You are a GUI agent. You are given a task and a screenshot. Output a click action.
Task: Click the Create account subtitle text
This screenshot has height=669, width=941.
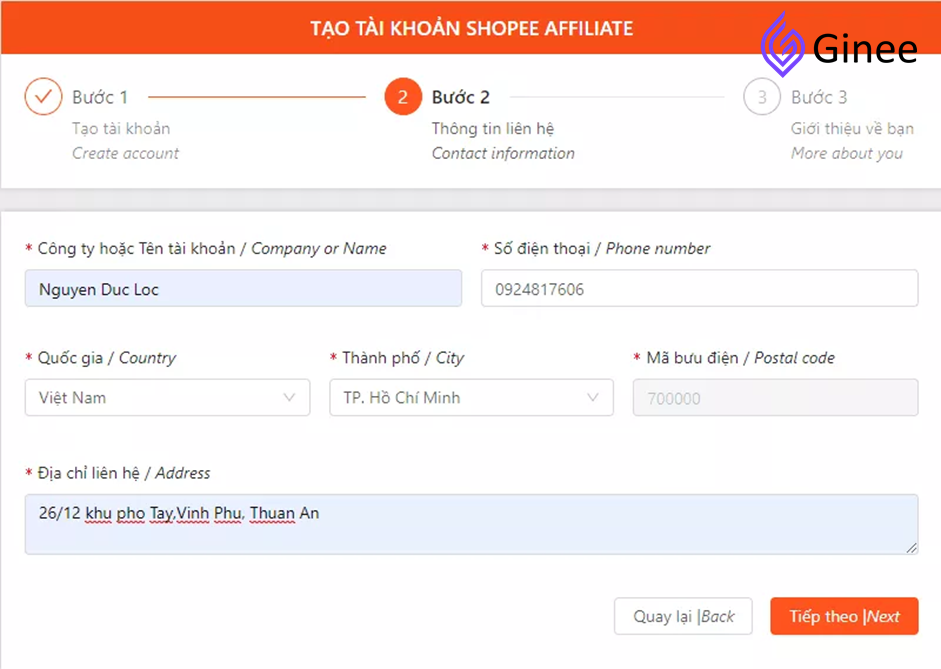click(125, 154)
